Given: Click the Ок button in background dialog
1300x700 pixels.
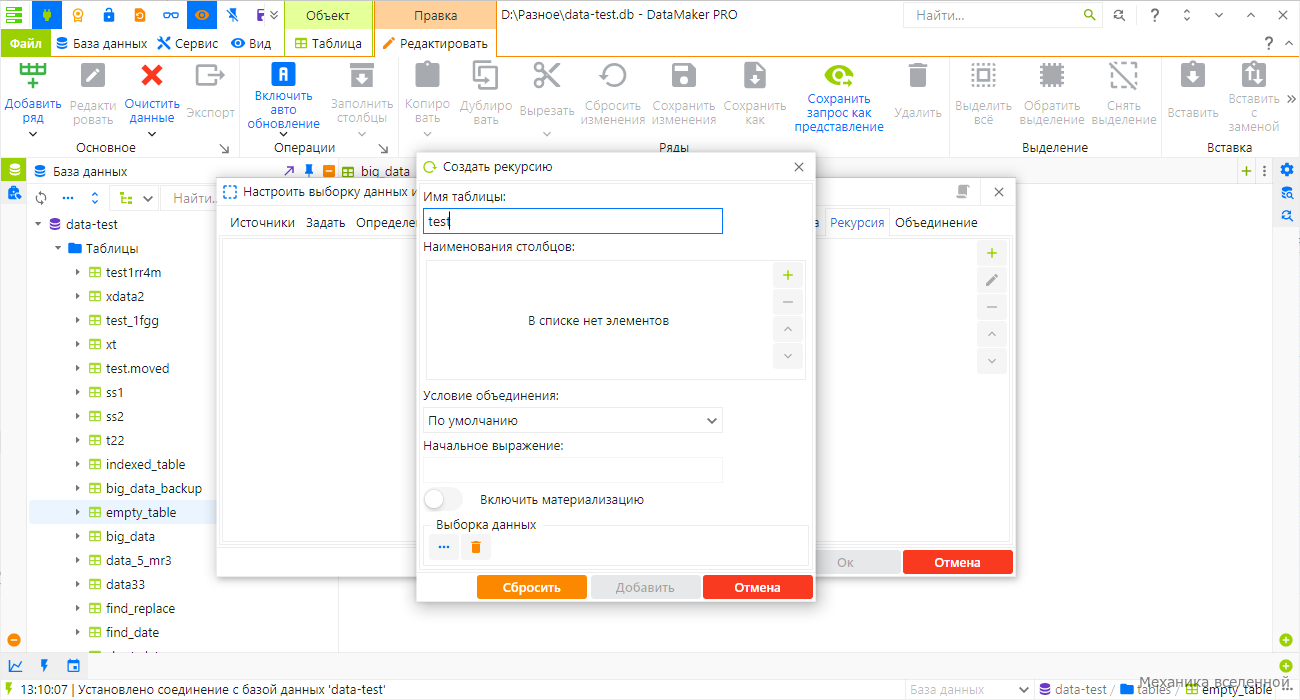Looking at the screenshot, I should coord(845,562).
